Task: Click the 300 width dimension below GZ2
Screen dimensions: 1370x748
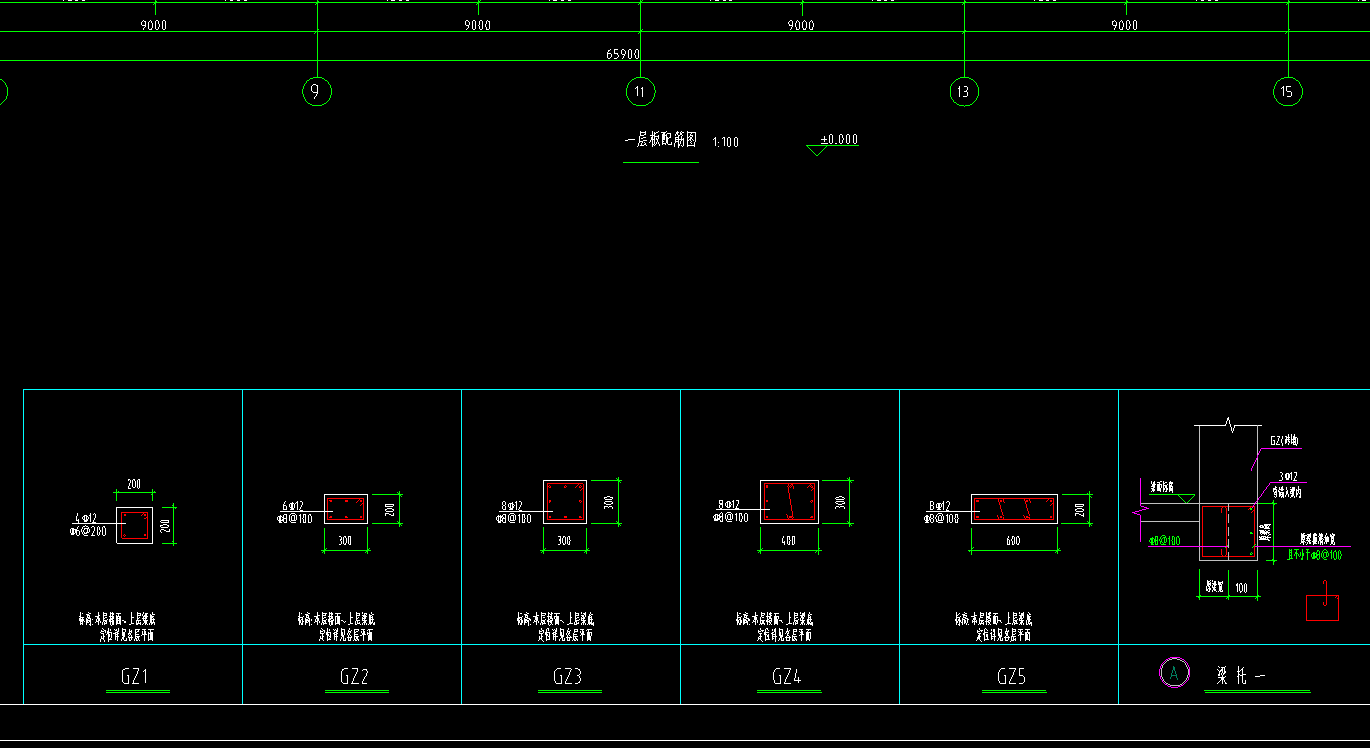Action: click(345, 540)
